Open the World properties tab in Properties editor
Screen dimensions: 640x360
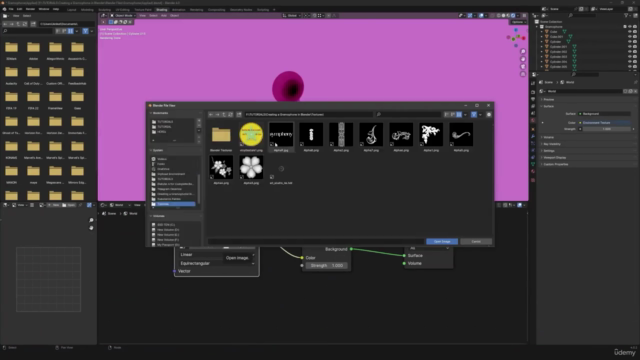(x=533, y=120)
